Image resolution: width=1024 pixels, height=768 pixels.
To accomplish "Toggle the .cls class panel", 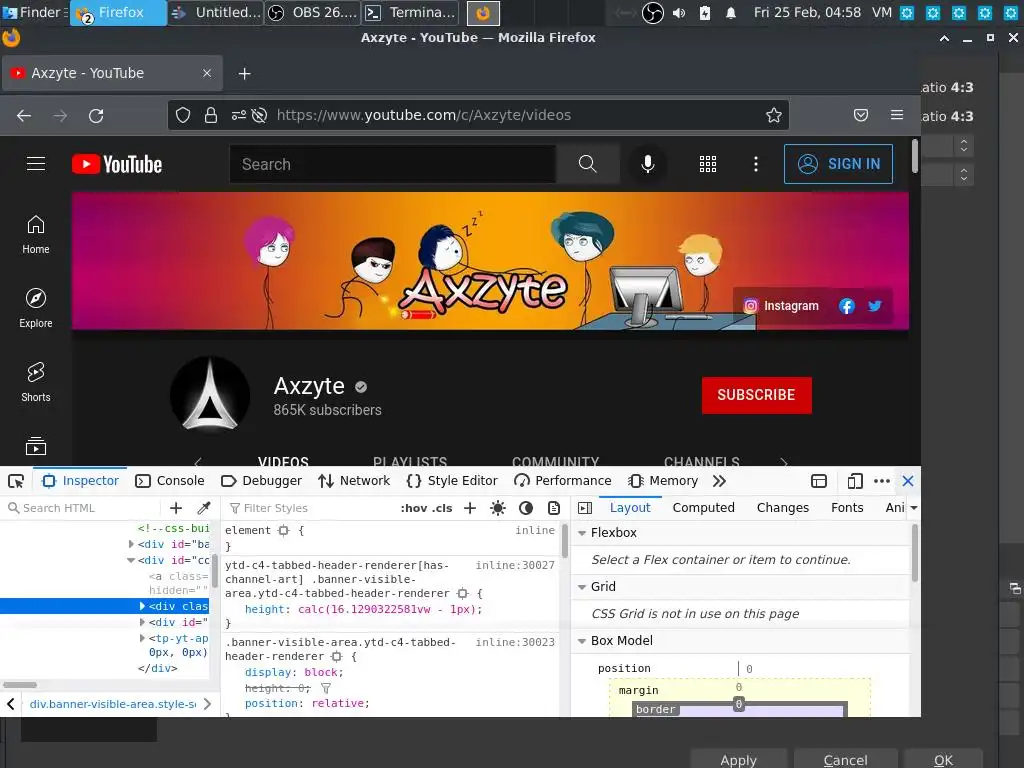I will 442,508.
